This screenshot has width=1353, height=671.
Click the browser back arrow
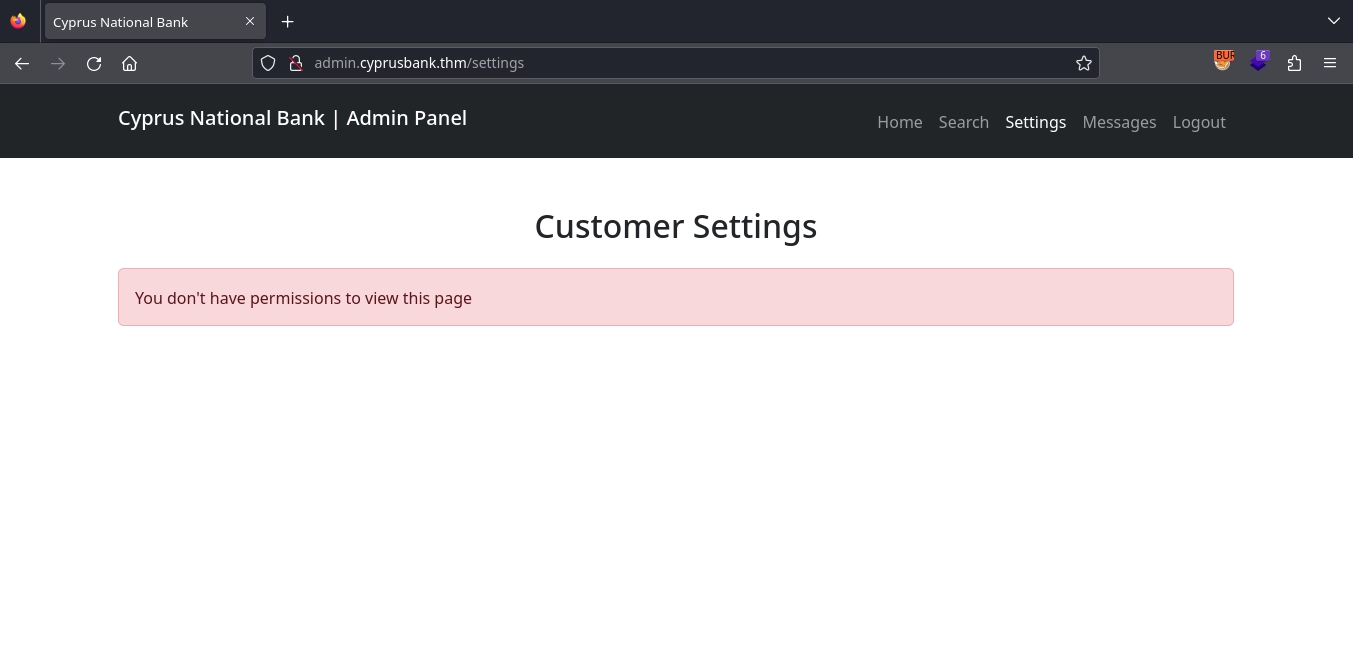[22, 63]
